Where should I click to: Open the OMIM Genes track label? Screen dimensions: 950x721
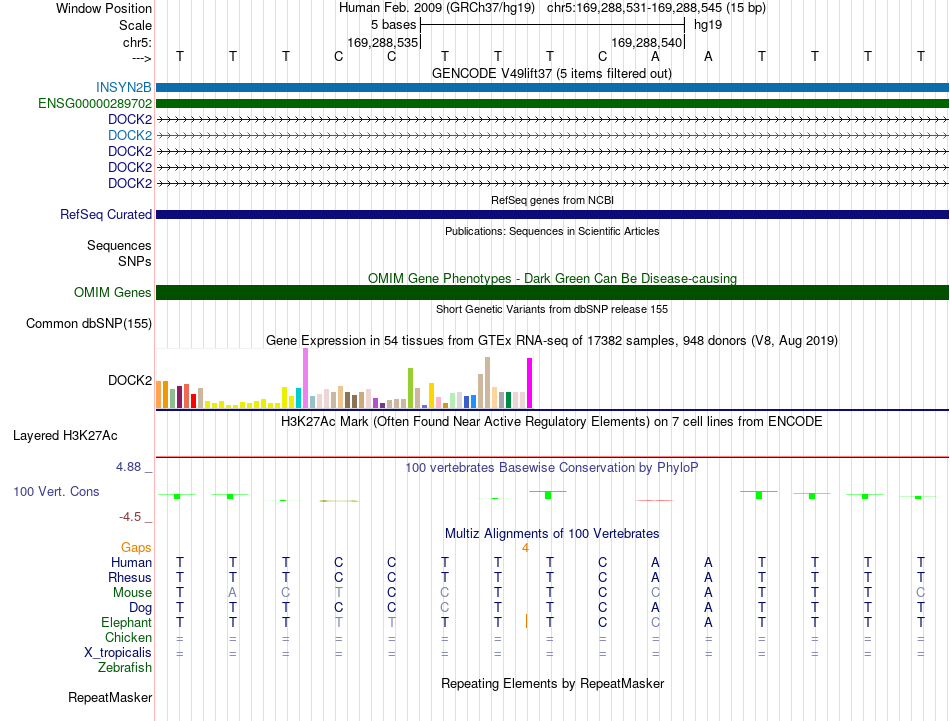pyautogui.click(x=113, y=293)
